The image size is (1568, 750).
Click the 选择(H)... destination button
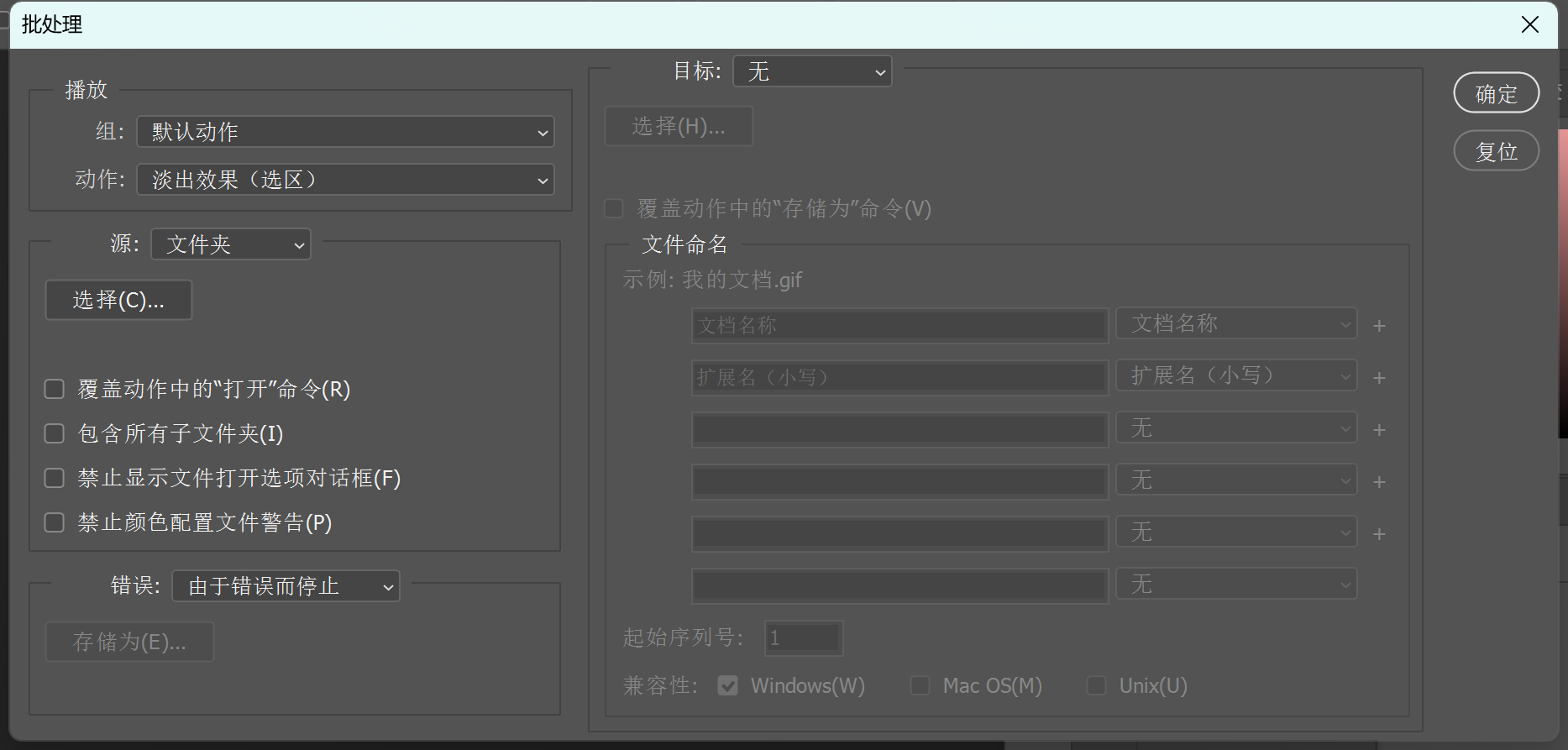[679, 126]
